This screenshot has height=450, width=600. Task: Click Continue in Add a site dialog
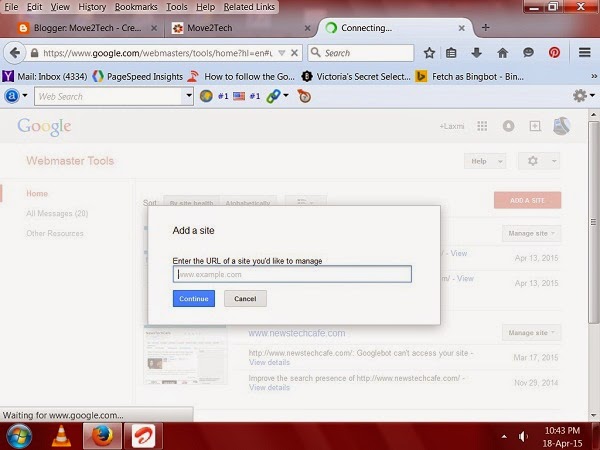point(194,298)
